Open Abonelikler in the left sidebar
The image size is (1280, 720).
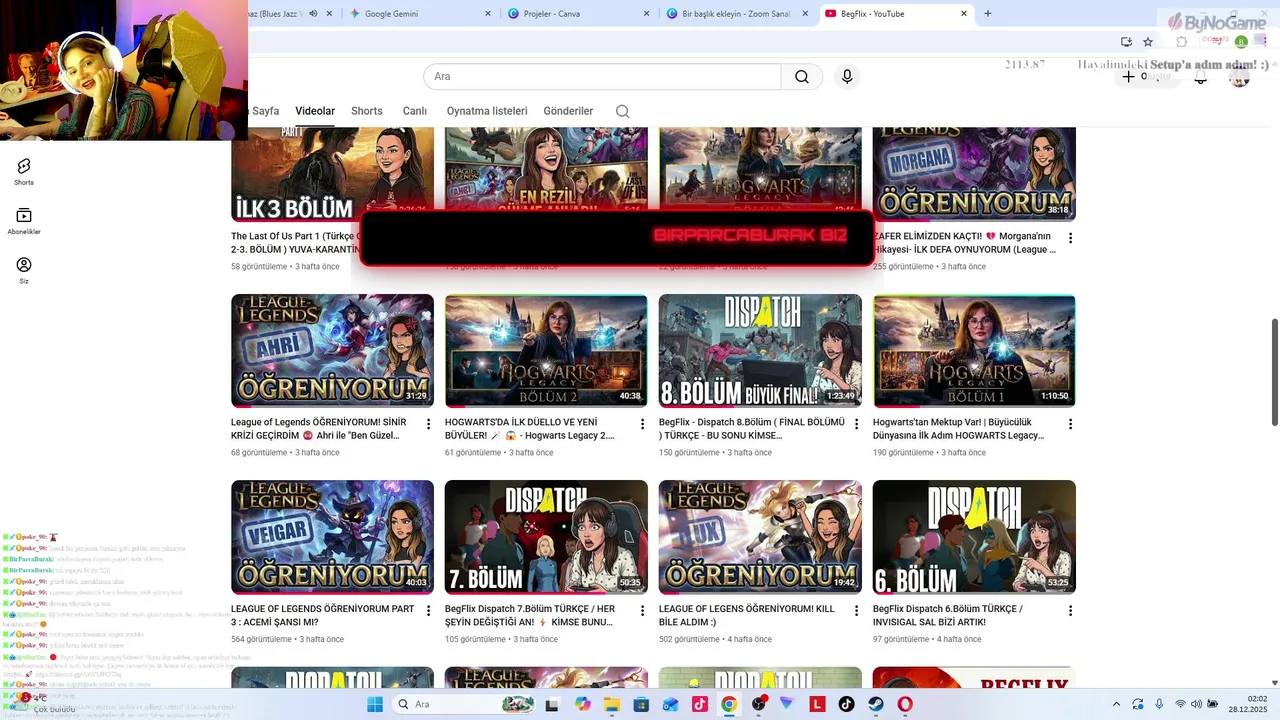click(24, 221)
